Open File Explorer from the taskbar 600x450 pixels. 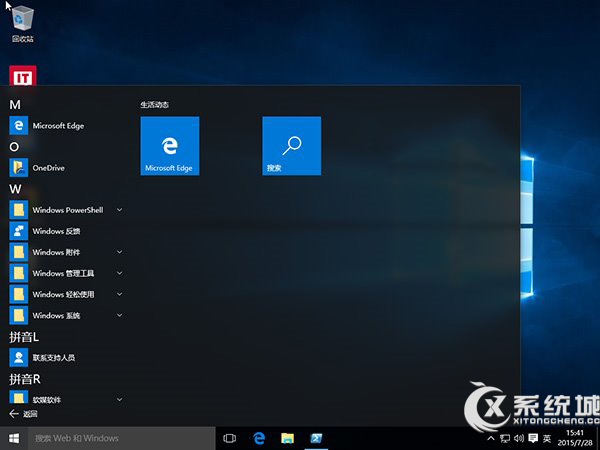coord(287,438)
